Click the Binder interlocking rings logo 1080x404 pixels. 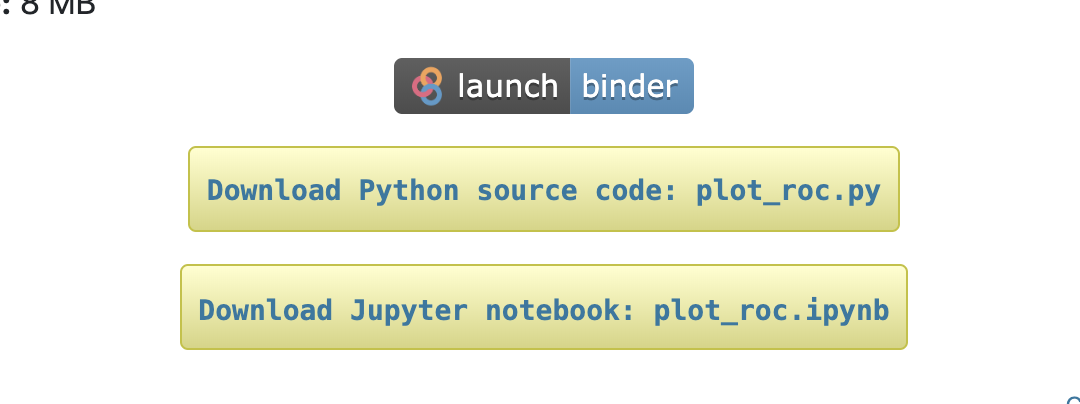click(427, 86)
